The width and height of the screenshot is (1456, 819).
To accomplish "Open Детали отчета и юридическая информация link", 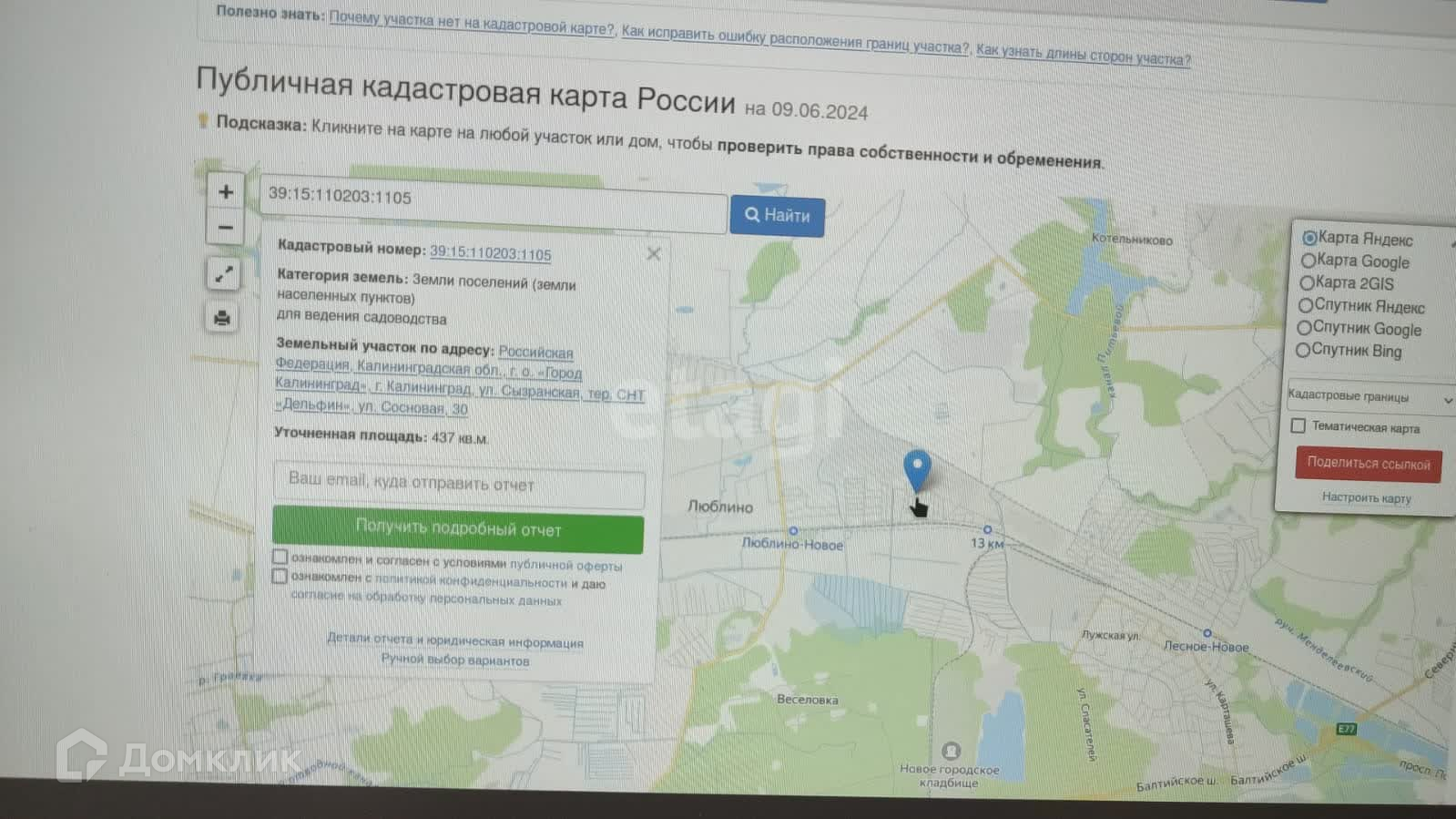I will pos(455,640).
